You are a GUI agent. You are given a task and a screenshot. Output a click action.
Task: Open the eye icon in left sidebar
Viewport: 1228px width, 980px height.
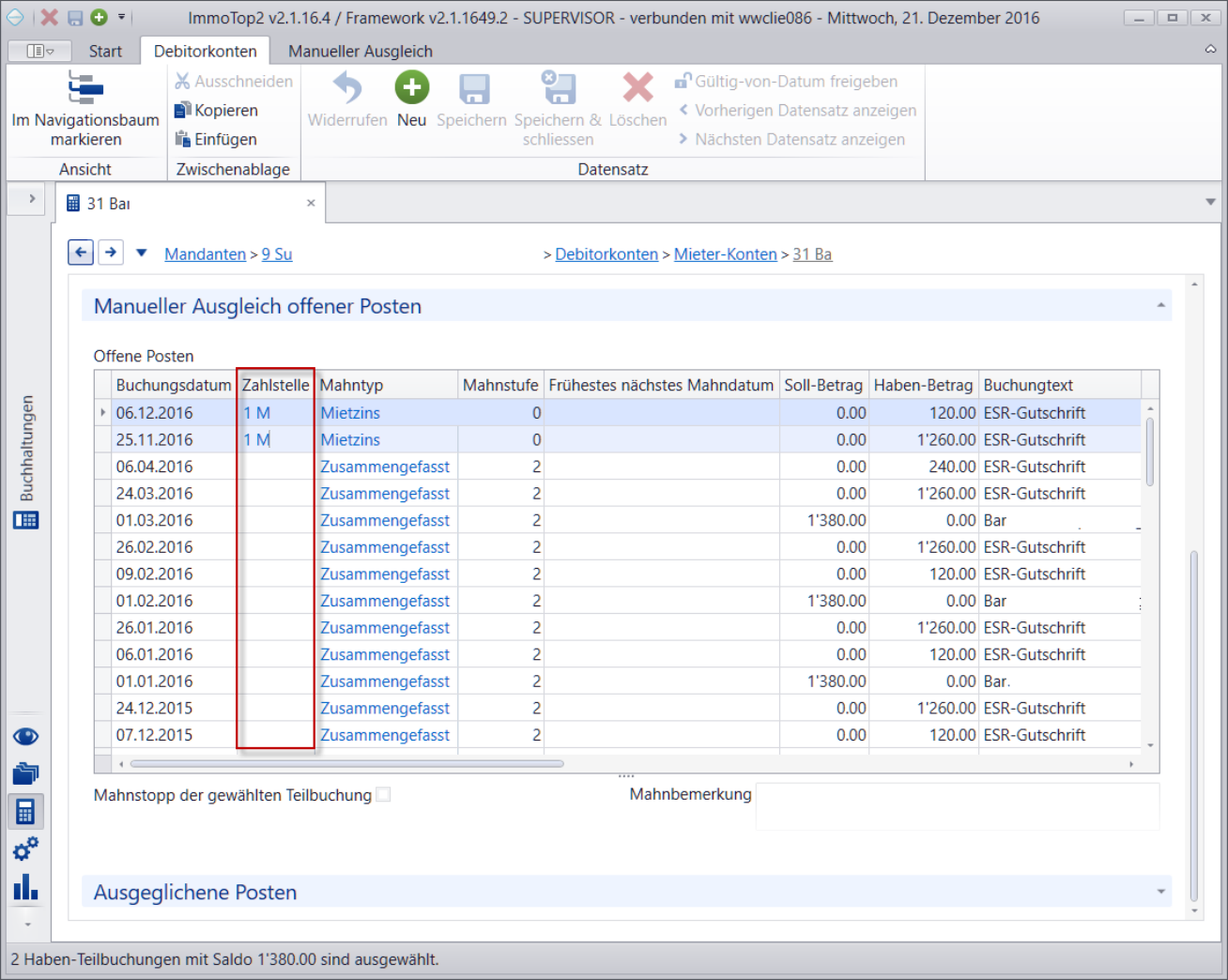[x=25, y=737]
